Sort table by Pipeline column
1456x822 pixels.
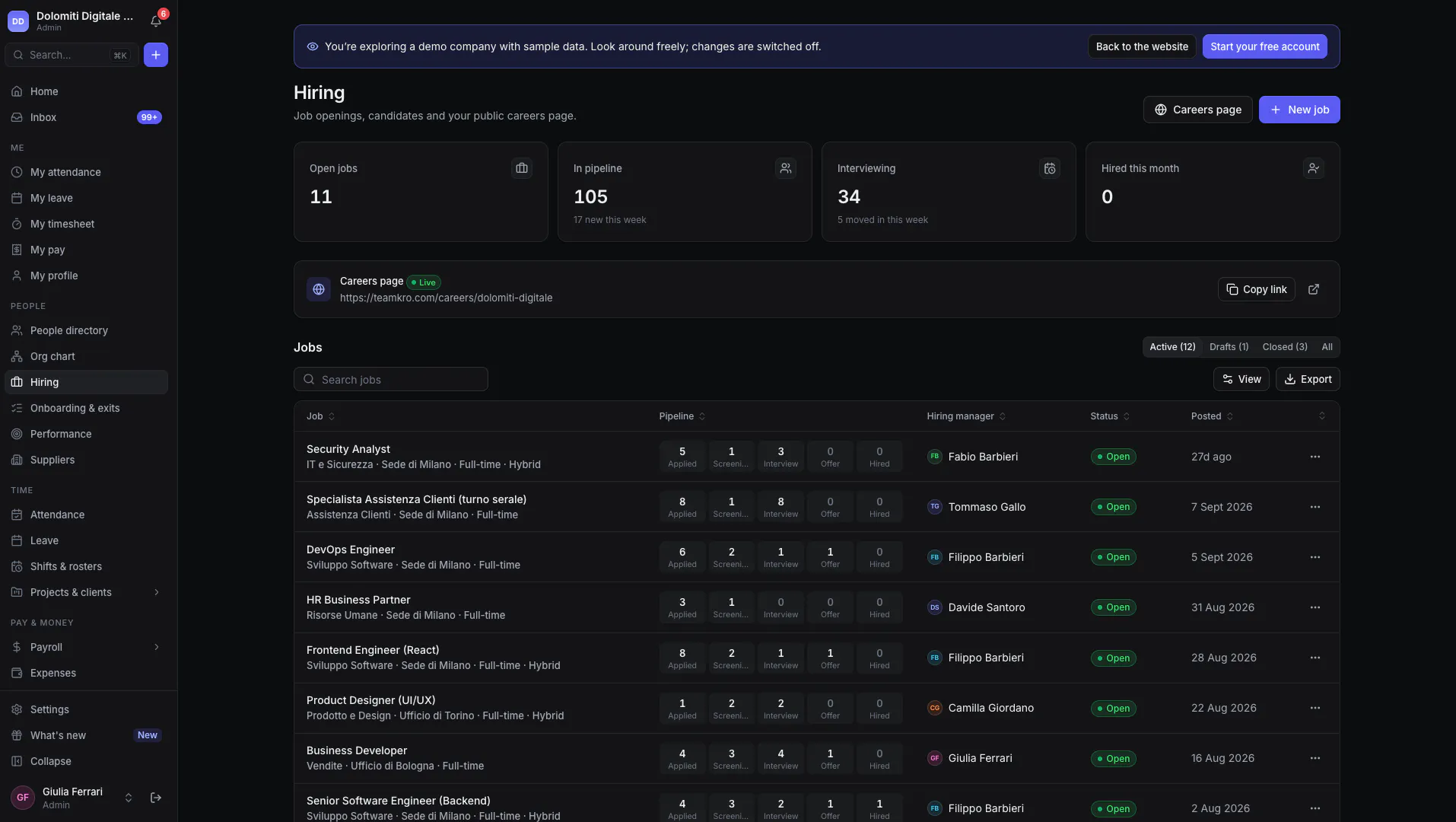pyautogui.click(x=682, y=416)
